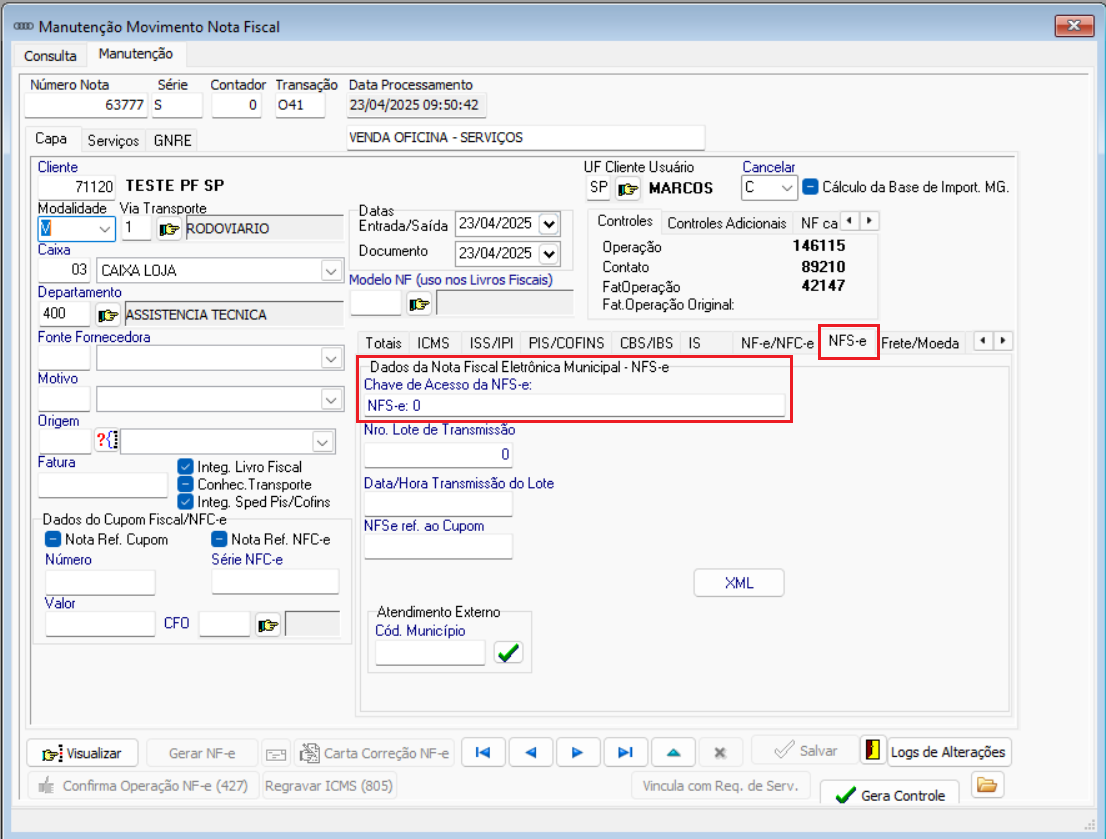The height and width of the screenshot is (839, 1106).
Task: Click the XML button
Action: tap(739, 583)
